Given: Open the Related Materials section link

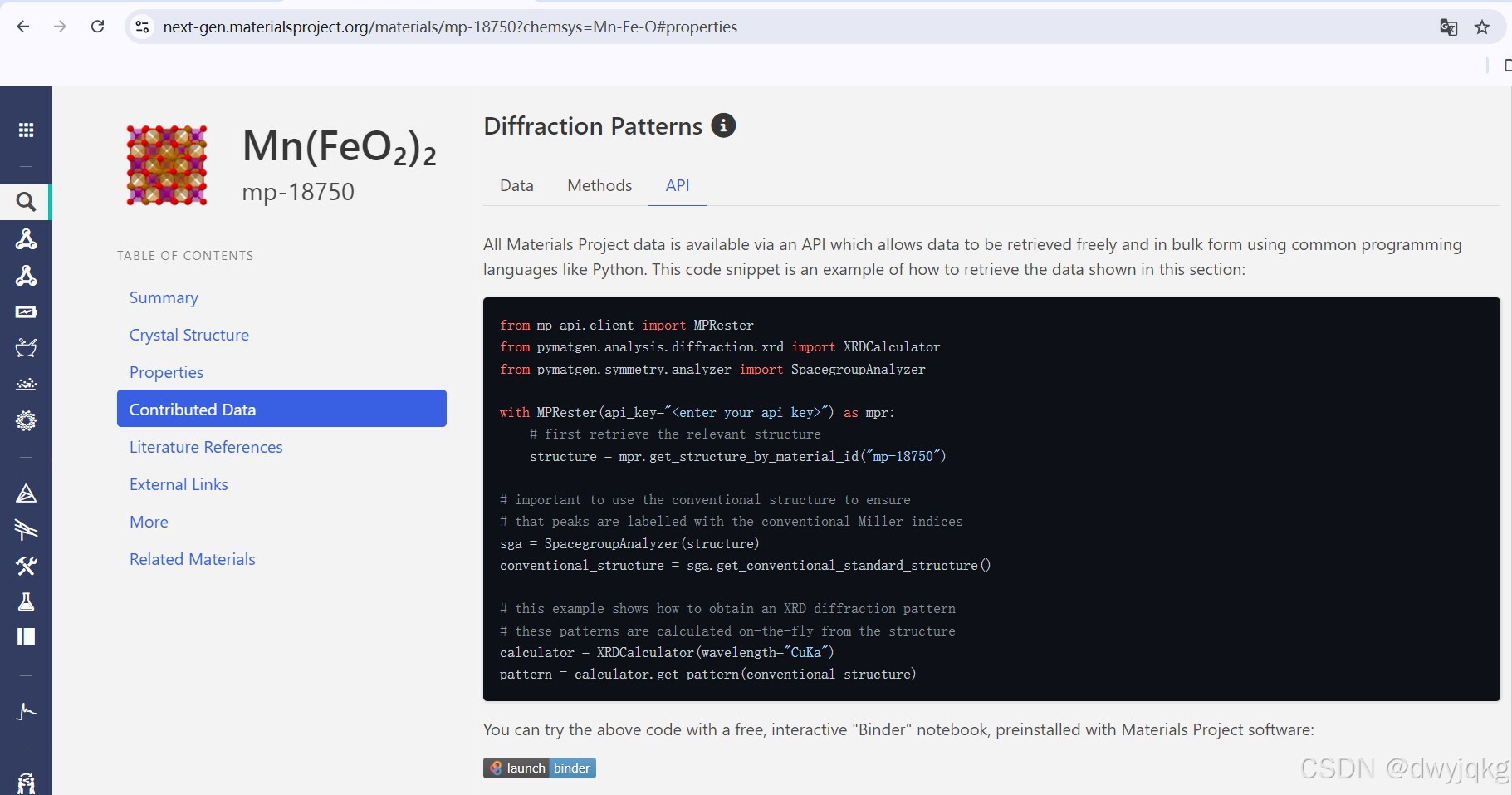Looking at the screenshot, I should (x=192, y=558).
